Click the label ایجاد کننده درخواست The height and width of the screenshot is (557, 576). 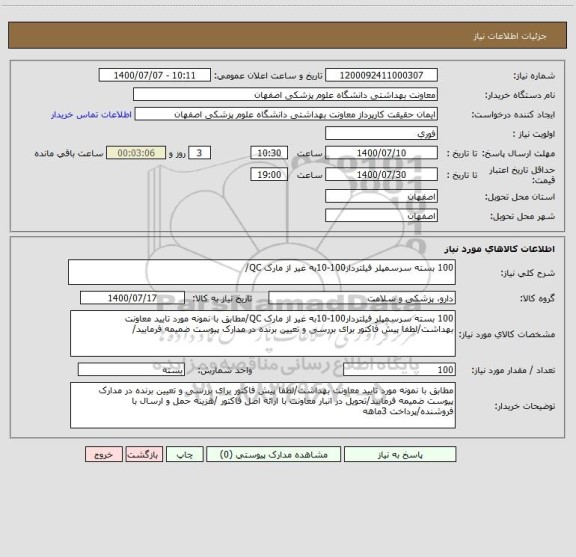pos(514,115)
